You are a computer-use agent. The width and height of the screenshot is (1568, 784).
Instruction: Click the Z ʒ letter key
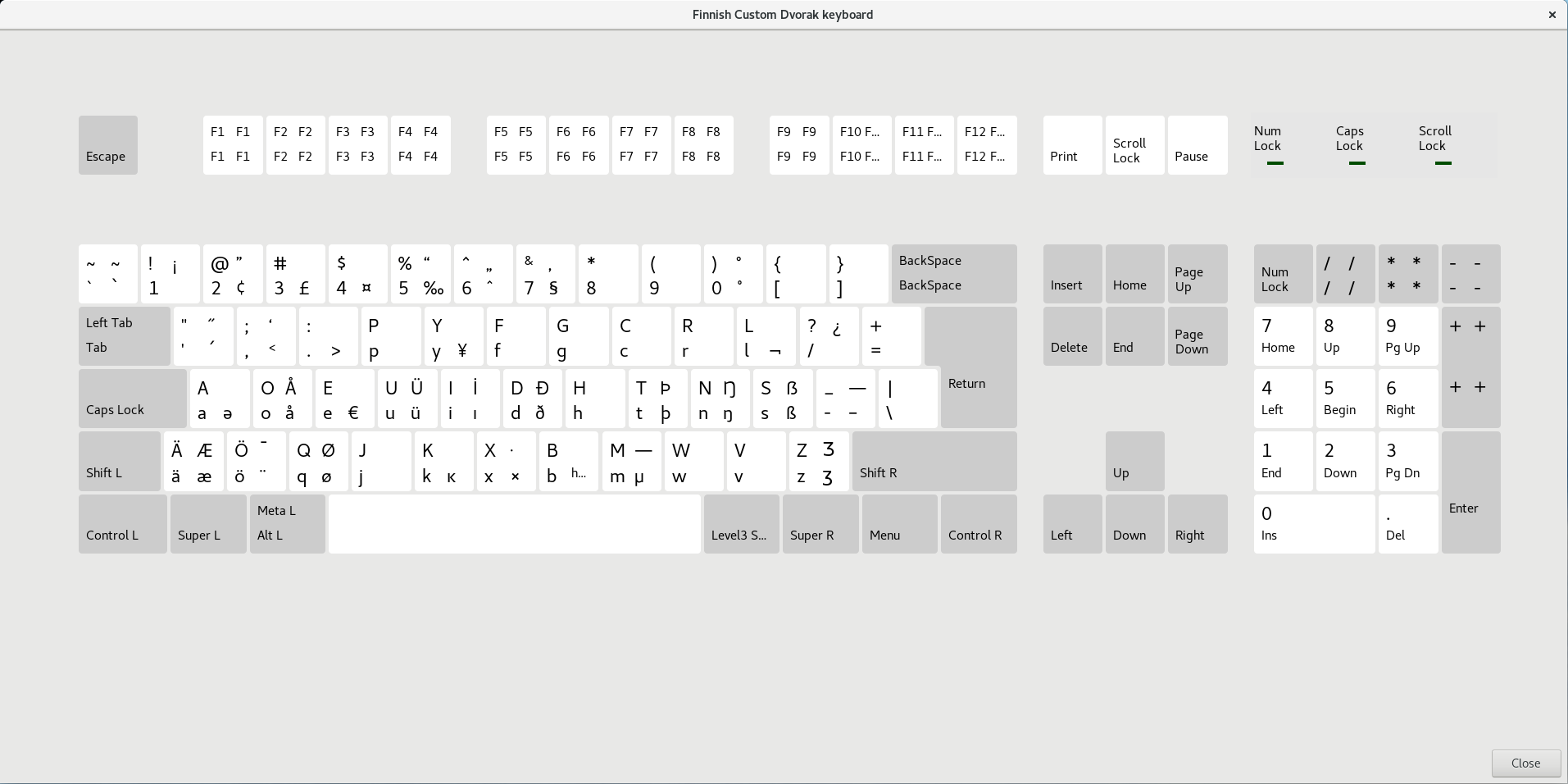820,461
